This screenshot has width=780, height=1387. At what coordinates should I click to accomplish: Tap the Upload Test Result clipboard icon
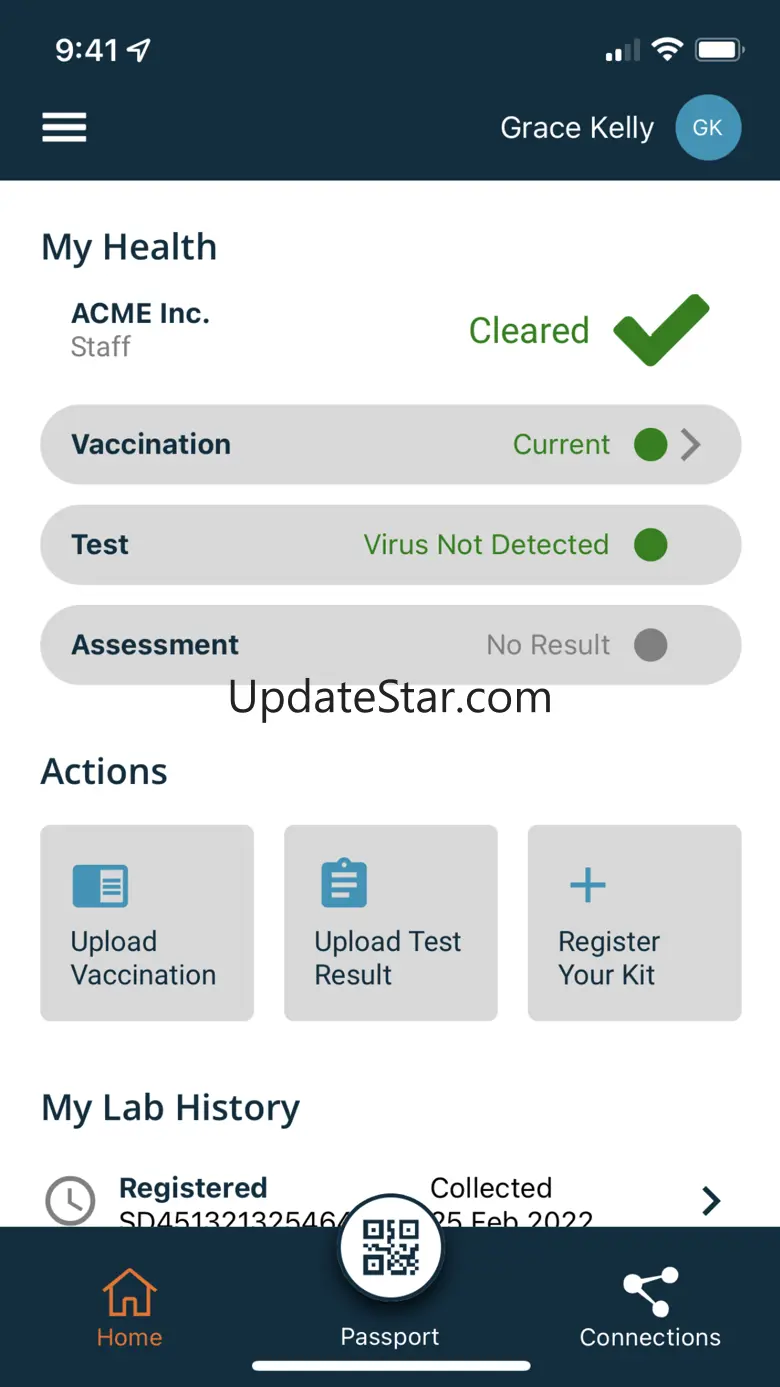pyautogui.click(x=344, y=883)
